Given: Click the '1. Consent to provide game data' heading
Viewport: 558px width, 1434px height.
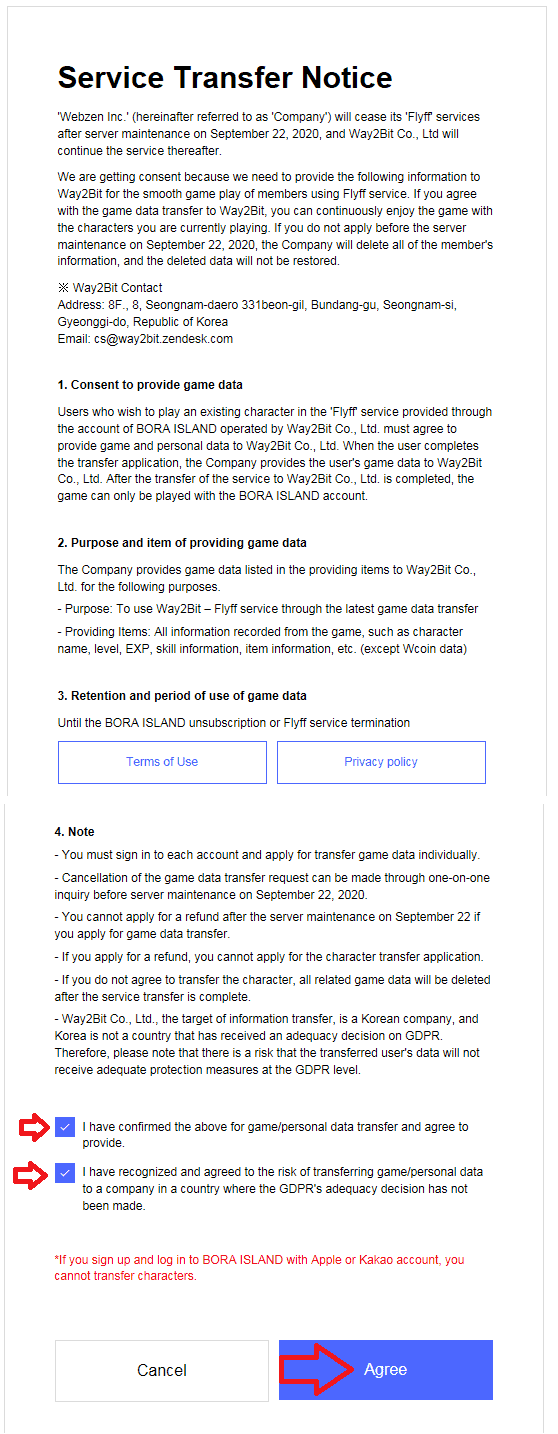Looking at the screenshot, I should [150, 385].
